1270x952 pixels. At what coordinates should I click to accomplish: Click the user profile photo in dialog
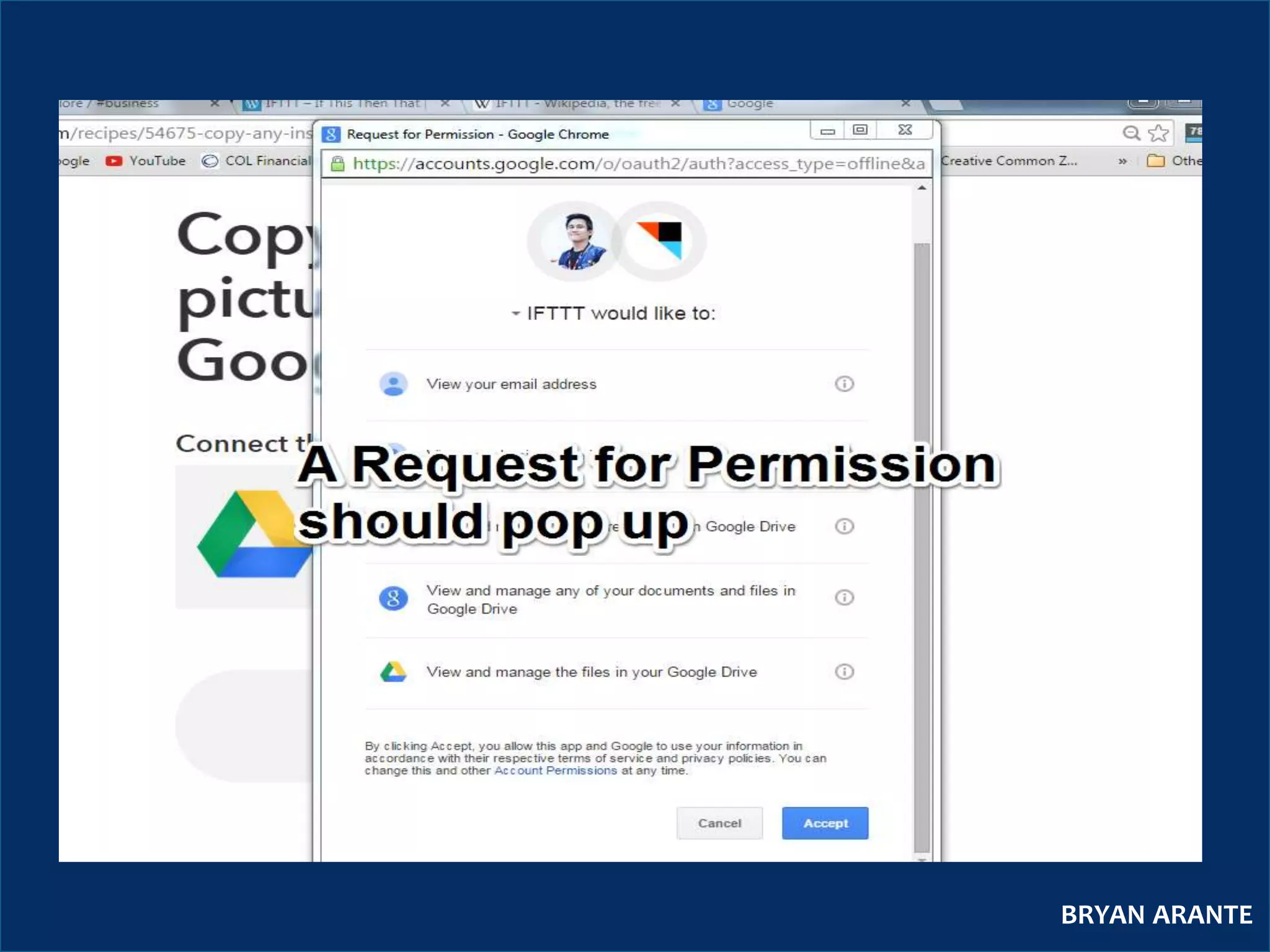click(x=574, y=240)
